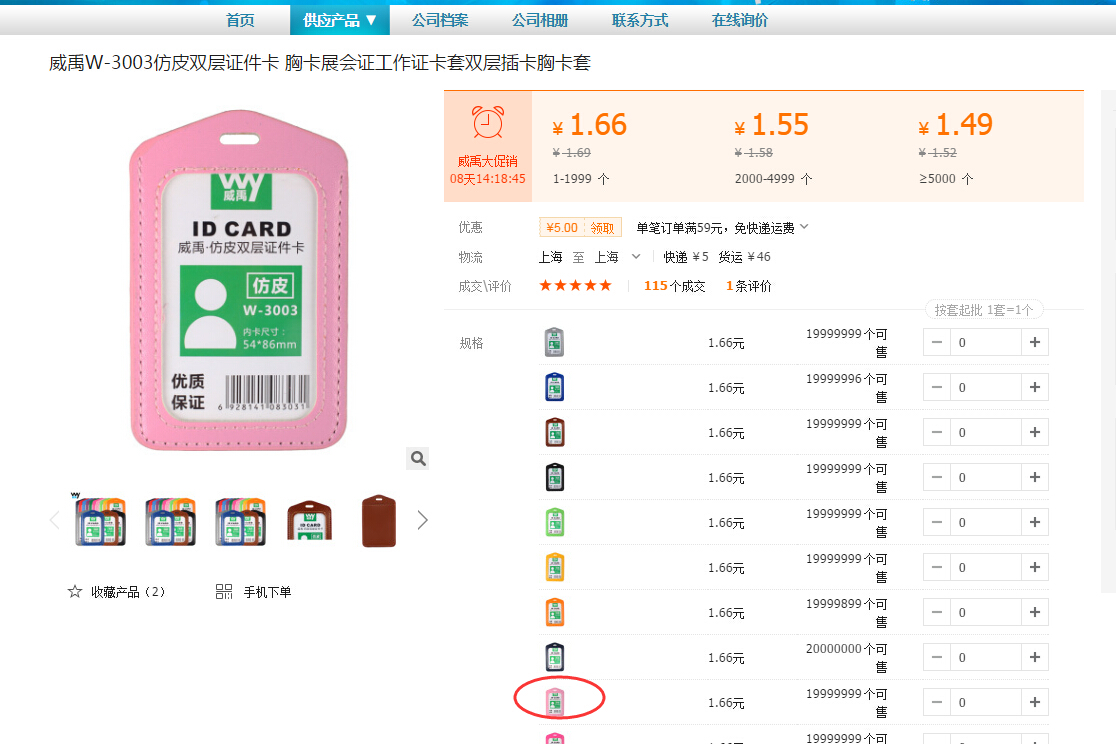Image resolution: width=1116 pixels, height=744 pixels.
Task: Decrease quantity for the brown card holder
Action: (937, 432)
